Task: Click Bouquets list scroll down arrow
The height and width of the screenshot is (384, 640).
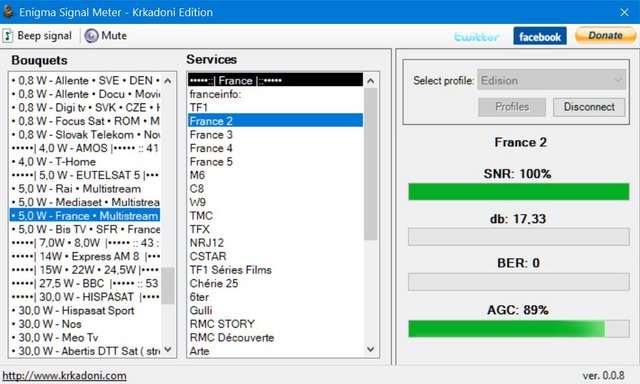Action: (167, 350)
